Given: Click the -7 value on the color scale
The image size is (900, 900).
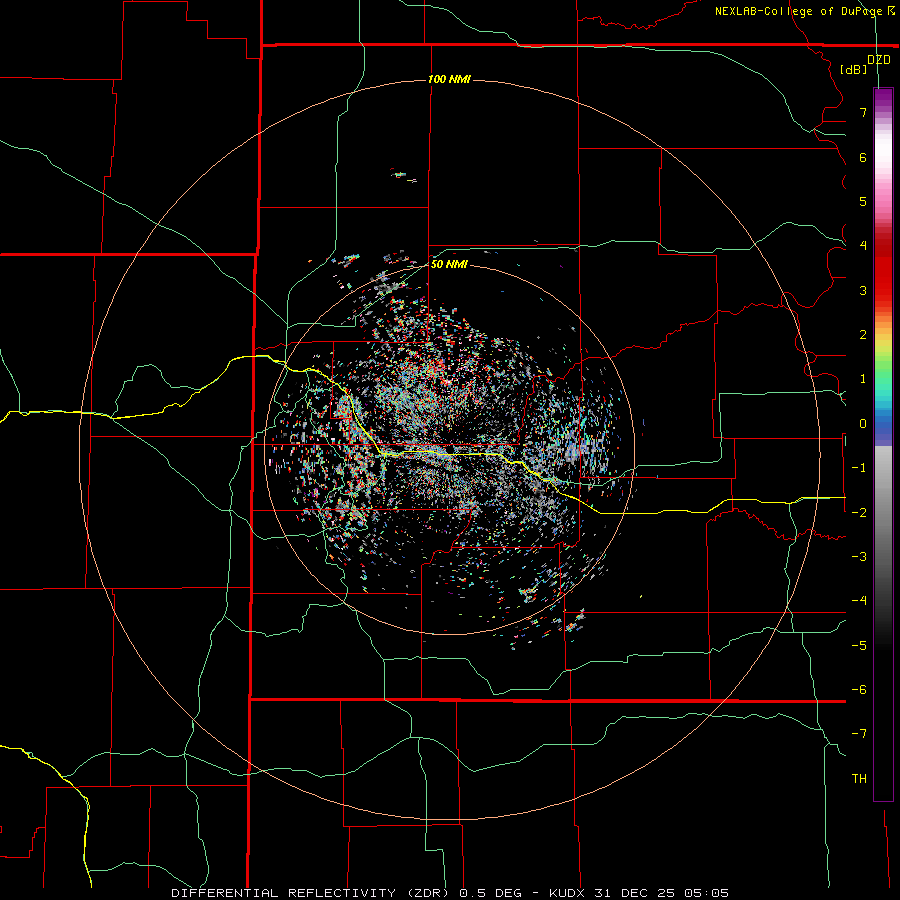Looking at the screenshot, I should [x=859, y=734].
